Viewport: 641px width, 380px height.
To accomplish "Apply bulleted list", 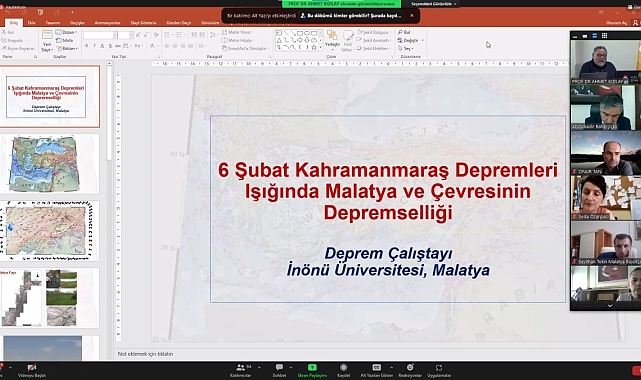I will pos(168,35).
